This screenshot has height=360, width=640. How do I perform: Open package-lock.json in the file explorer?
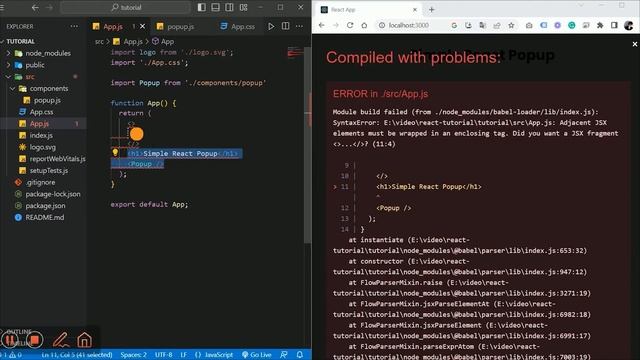point(53,194)
